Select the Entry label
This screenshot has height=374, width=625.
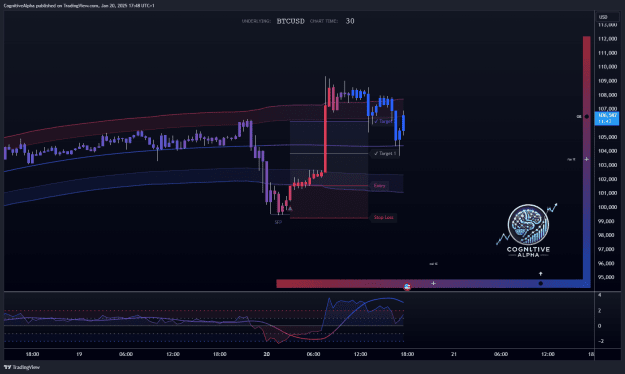[379, 186]
